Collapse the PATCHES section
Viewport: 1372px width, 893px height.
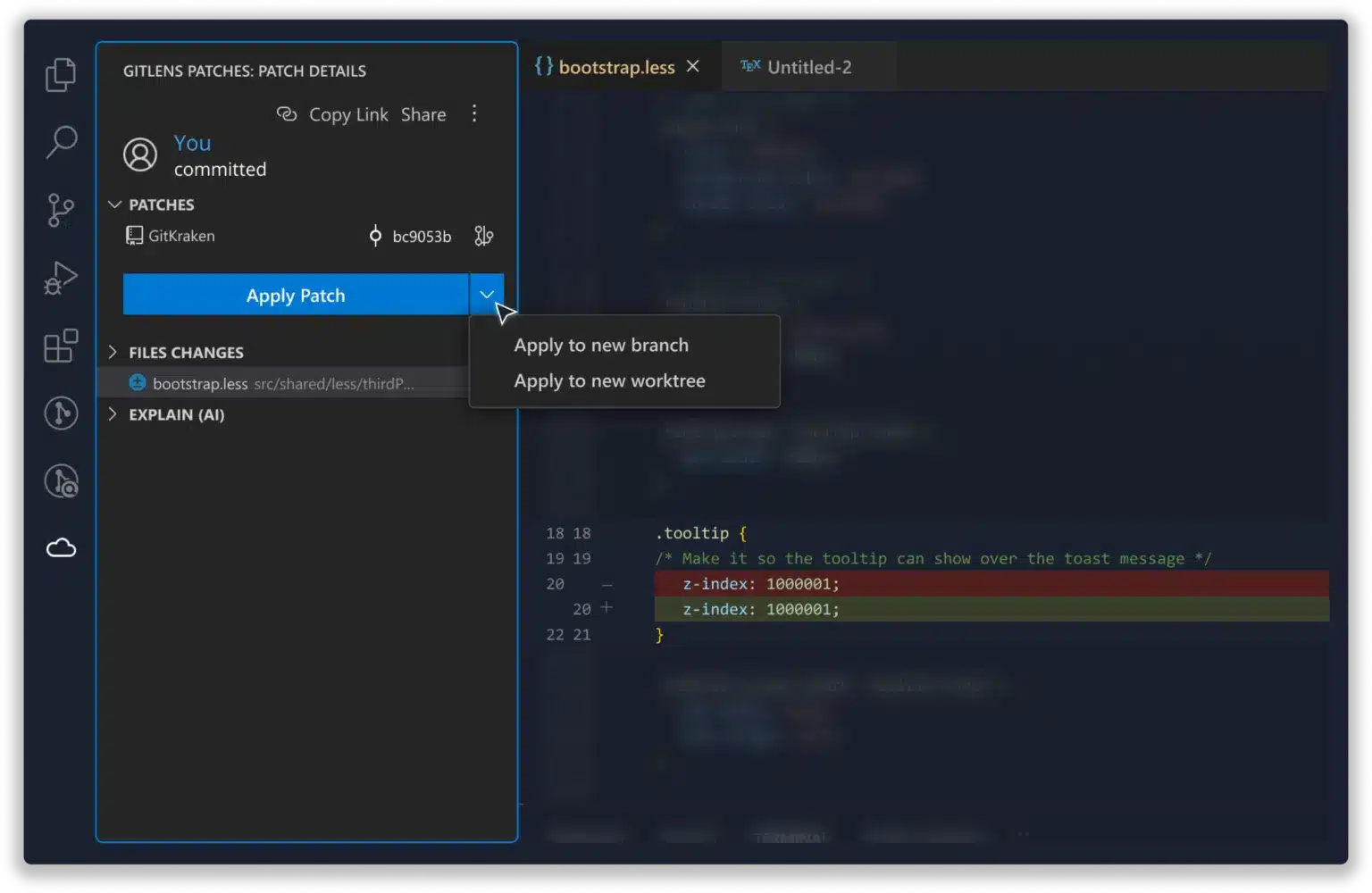tap(114, 204)
